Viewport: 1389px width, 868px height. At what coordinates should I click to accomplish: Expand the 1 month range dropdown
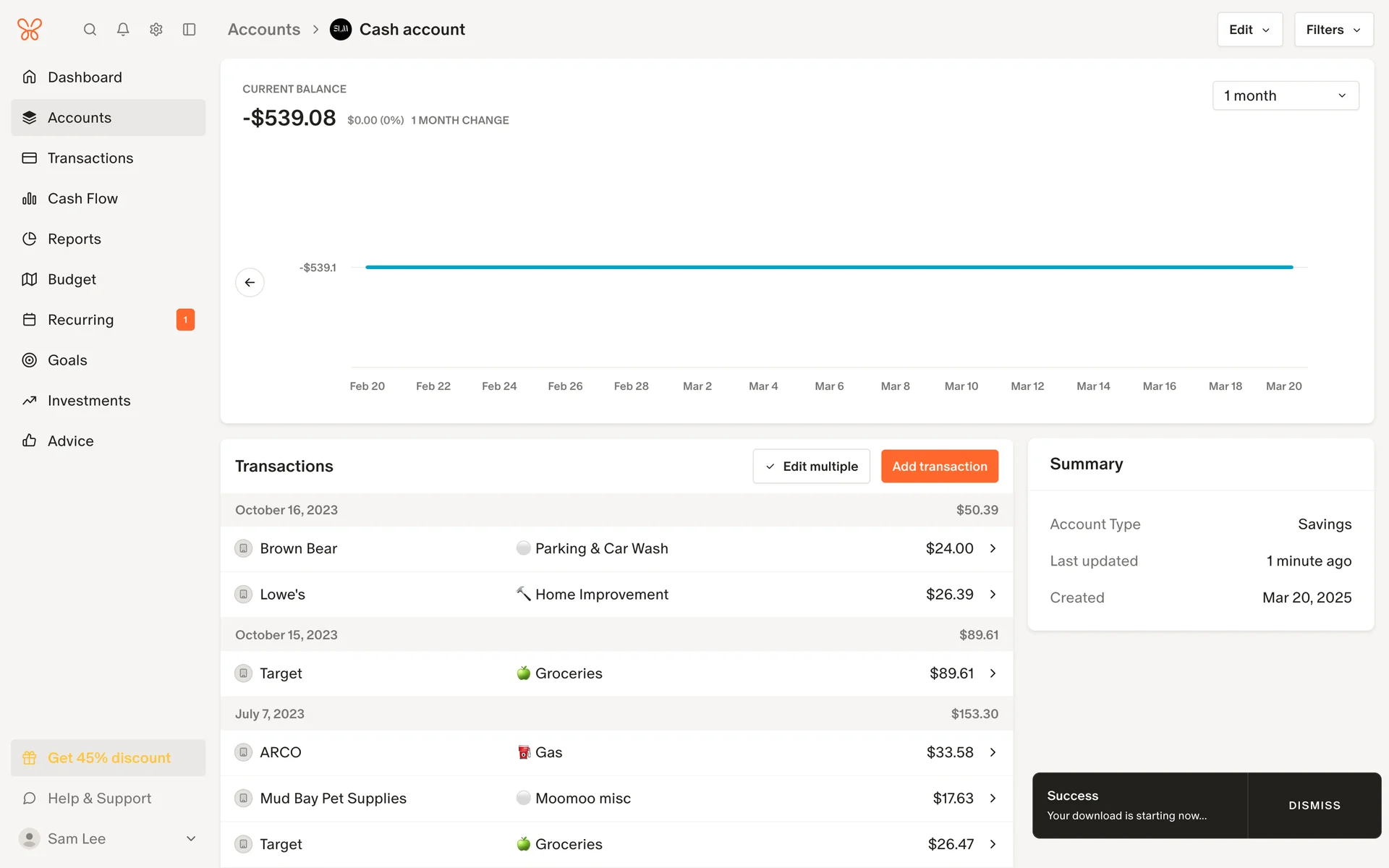coord(1285,95)
